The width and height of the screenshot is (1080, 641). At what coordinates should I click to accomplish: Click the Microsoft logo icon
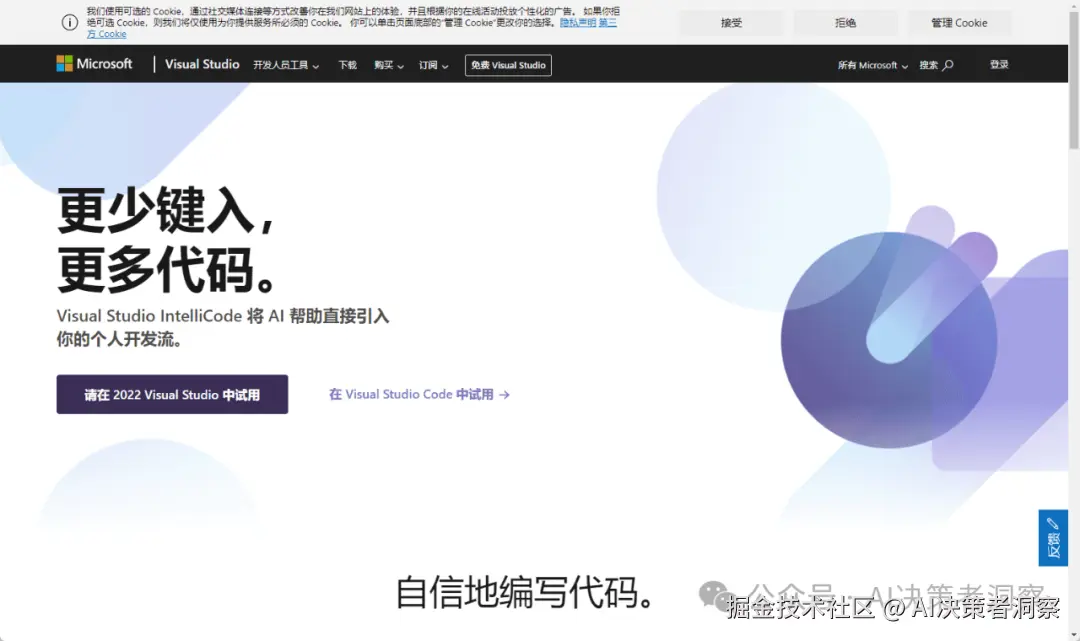[x=63, y=63]
